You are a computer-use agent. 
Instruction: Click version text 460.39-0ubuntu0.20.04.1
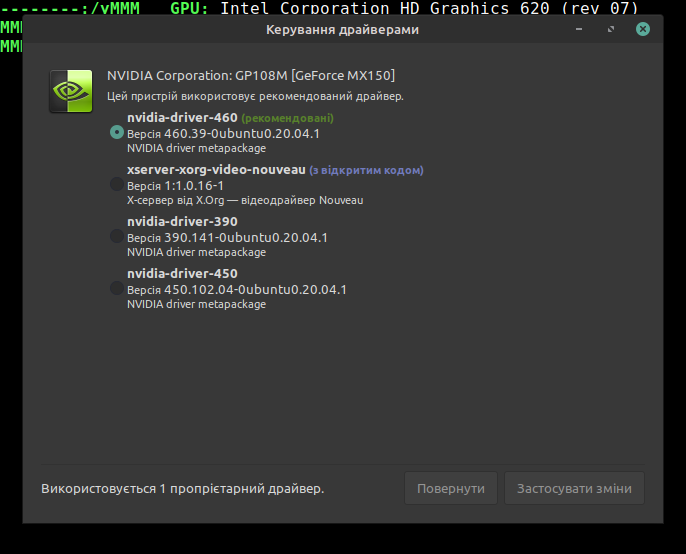click(242, 134)
